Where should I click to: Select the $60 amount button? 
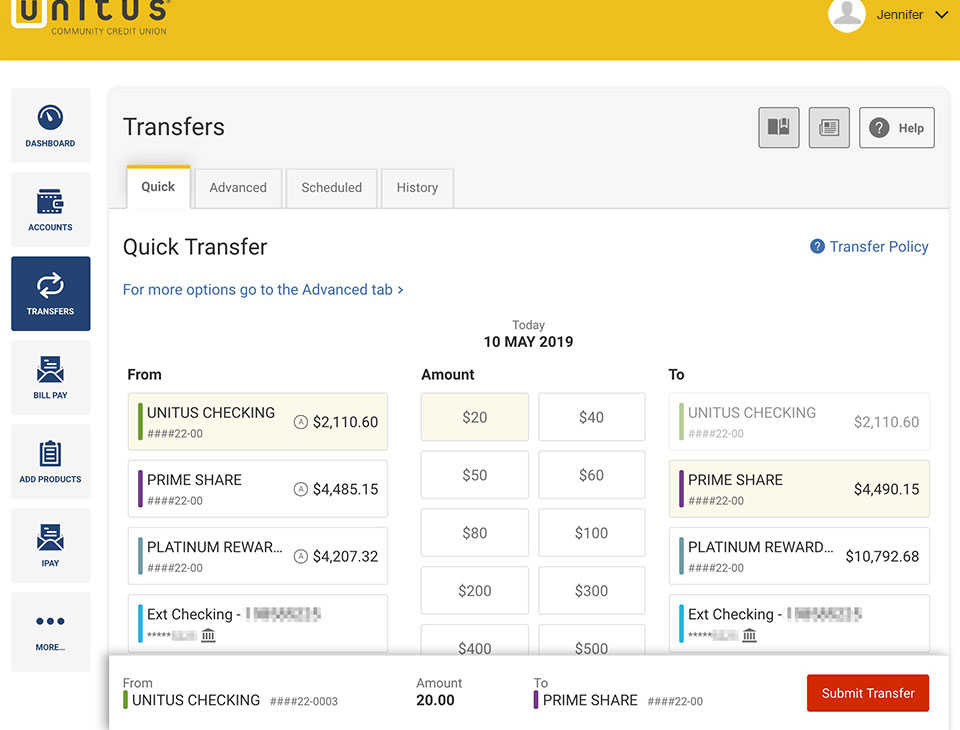coord(591,475)
